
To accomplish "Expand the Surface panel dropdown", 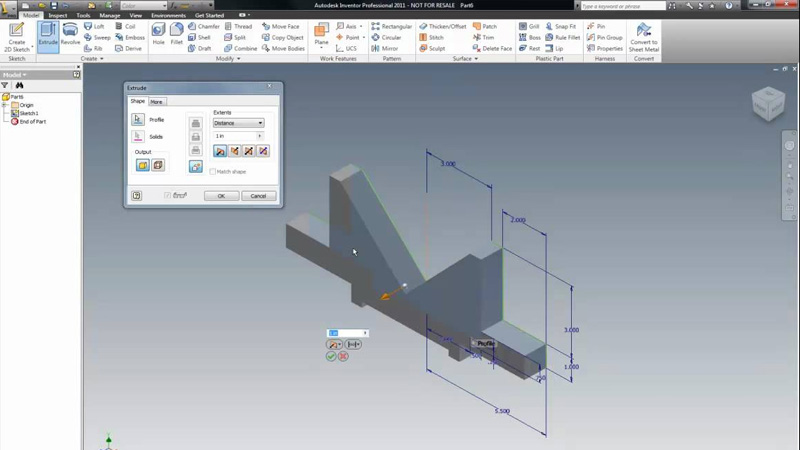I will pos(465,59).
